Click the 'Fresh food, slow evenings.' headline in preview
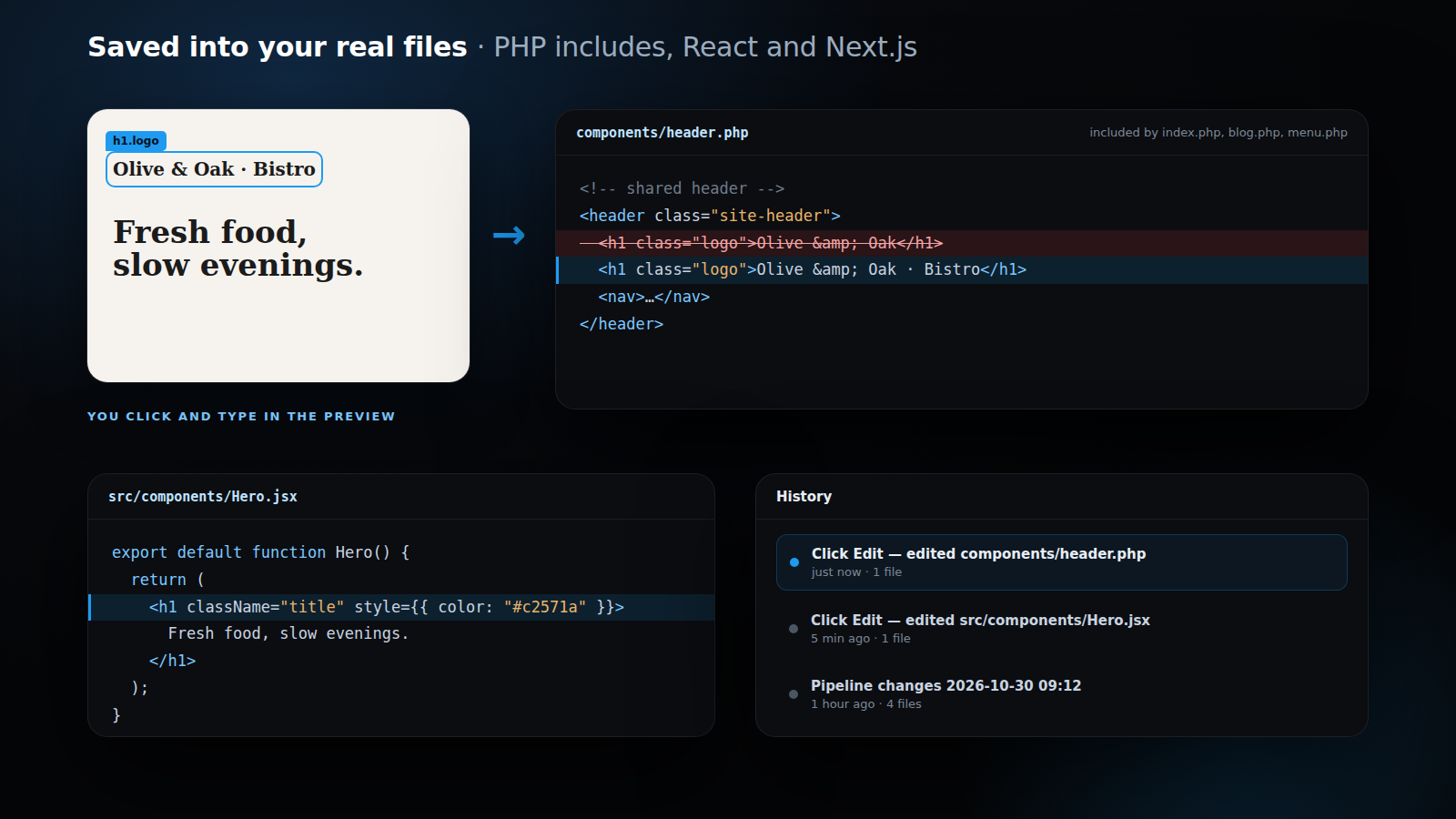 coord(238,248)
